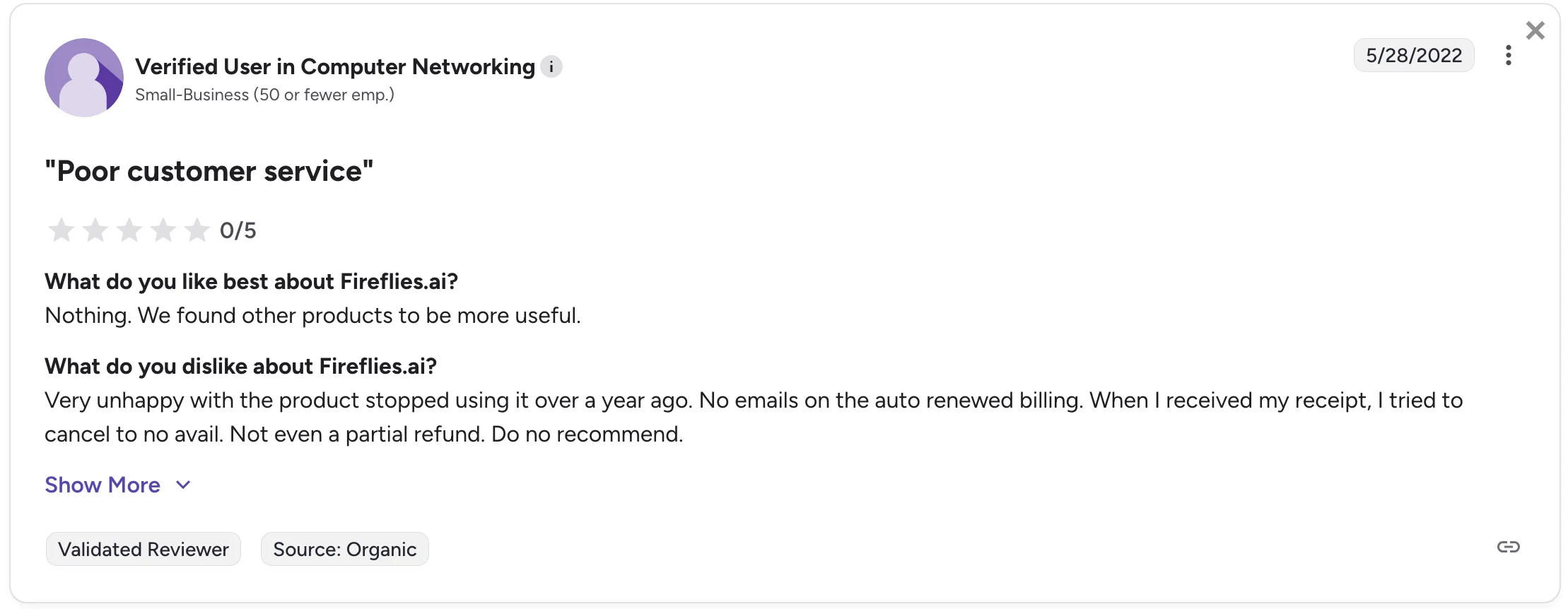Click the chevron beside Show More
Viewport: 1568px width, 609px height.
pyautogui.click(x=182, y=485)
